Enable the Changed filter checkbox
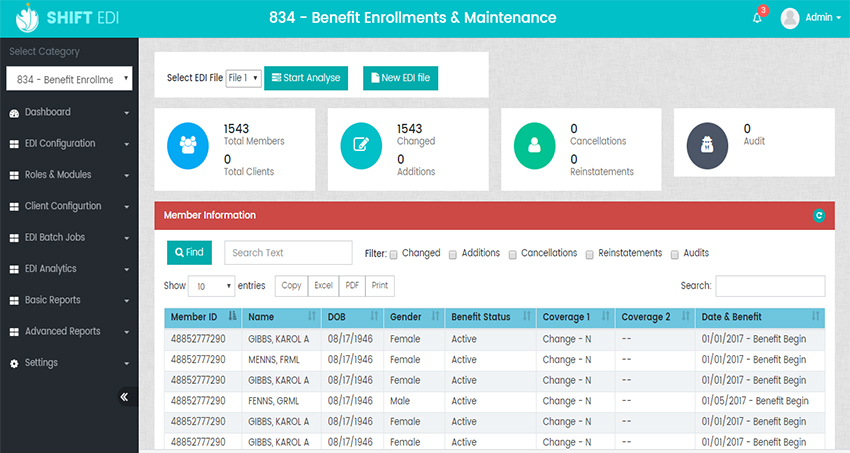Viewport: 850px width, 453px height. pyautogui.click(x=393, y=254)
